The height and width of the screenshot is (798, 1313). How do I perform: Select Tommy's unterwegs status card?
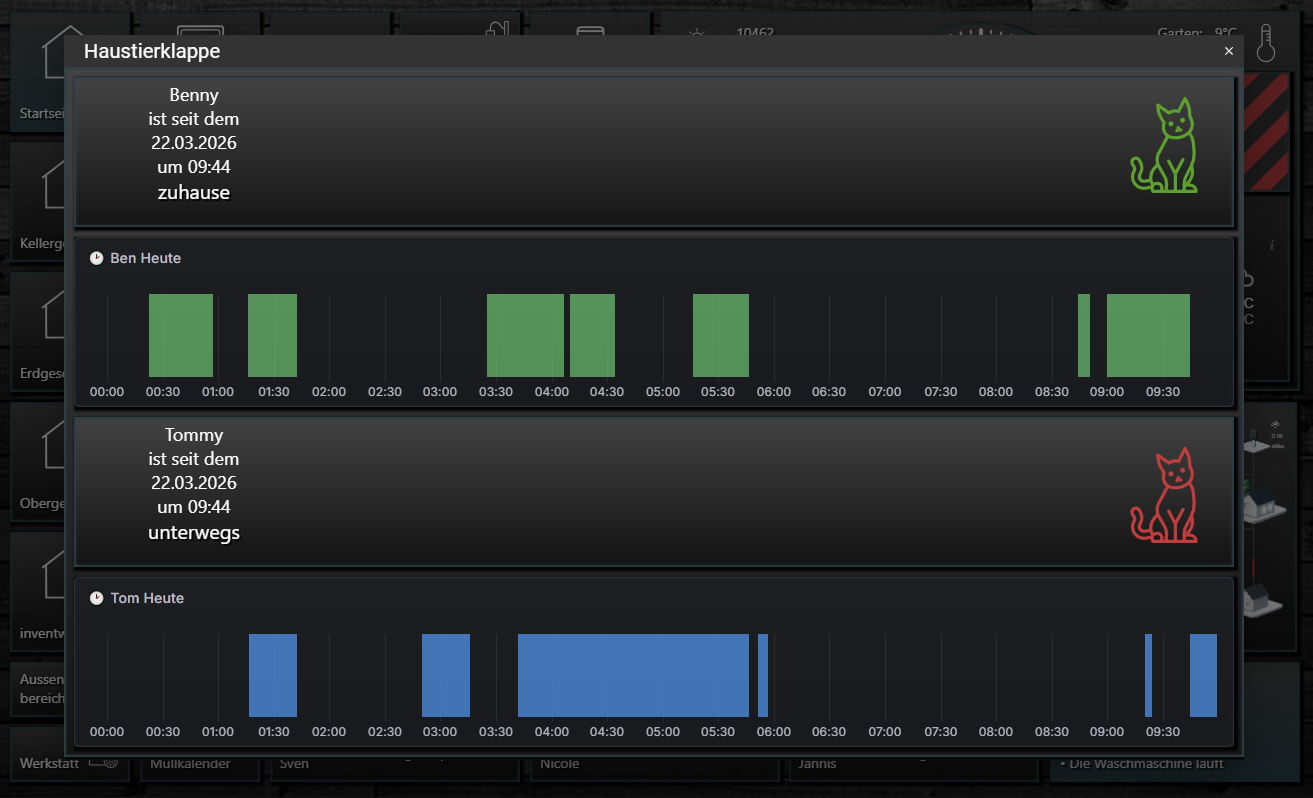click(654, 491)
